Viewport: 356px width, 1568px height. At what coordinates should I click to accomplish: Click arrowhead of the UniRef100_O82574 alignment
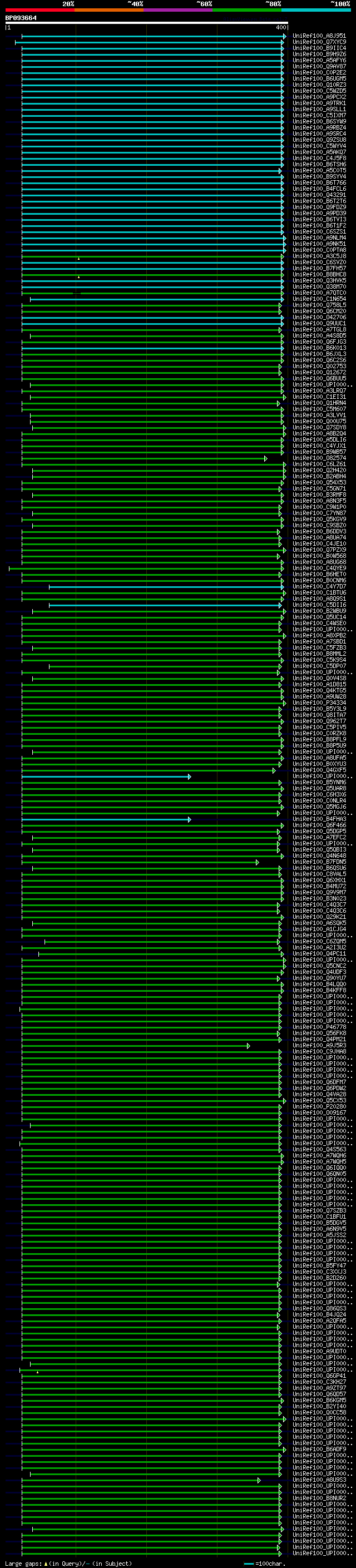pos(265,458)
